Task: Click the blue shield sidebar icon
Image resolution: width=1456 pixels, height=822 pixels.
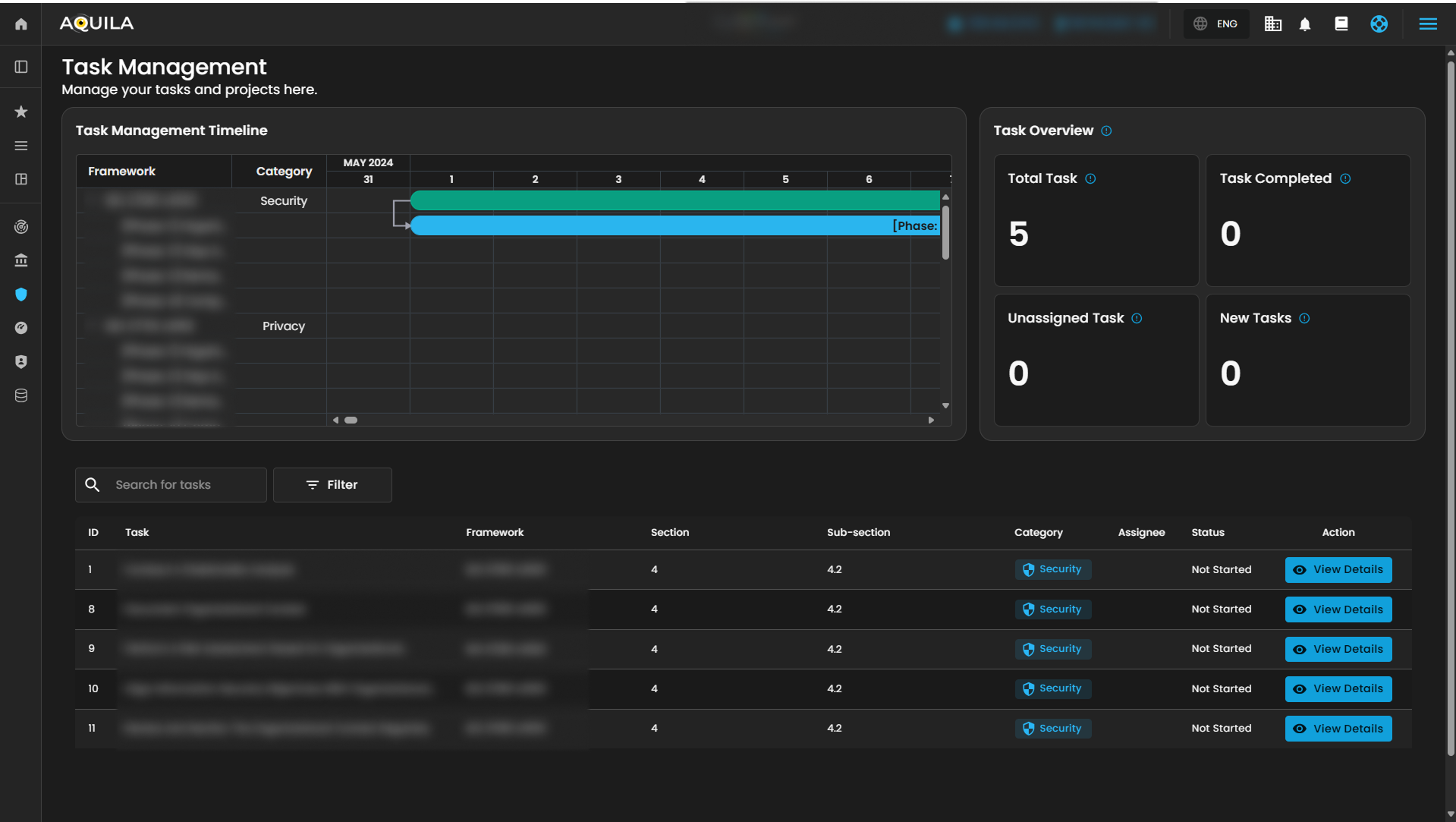Action: point(21,294)
